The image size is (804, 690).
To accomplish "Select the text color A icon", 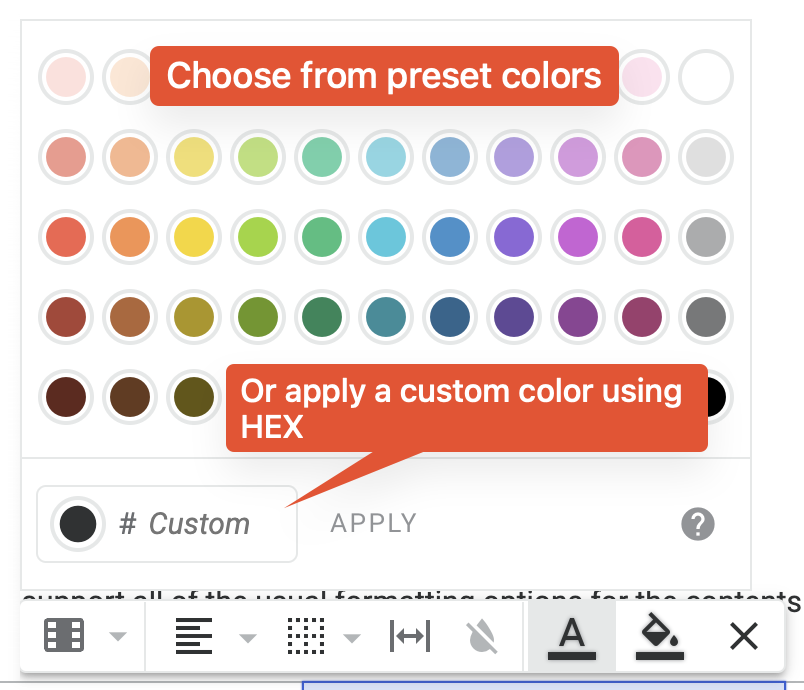I will tap(572, 638).
